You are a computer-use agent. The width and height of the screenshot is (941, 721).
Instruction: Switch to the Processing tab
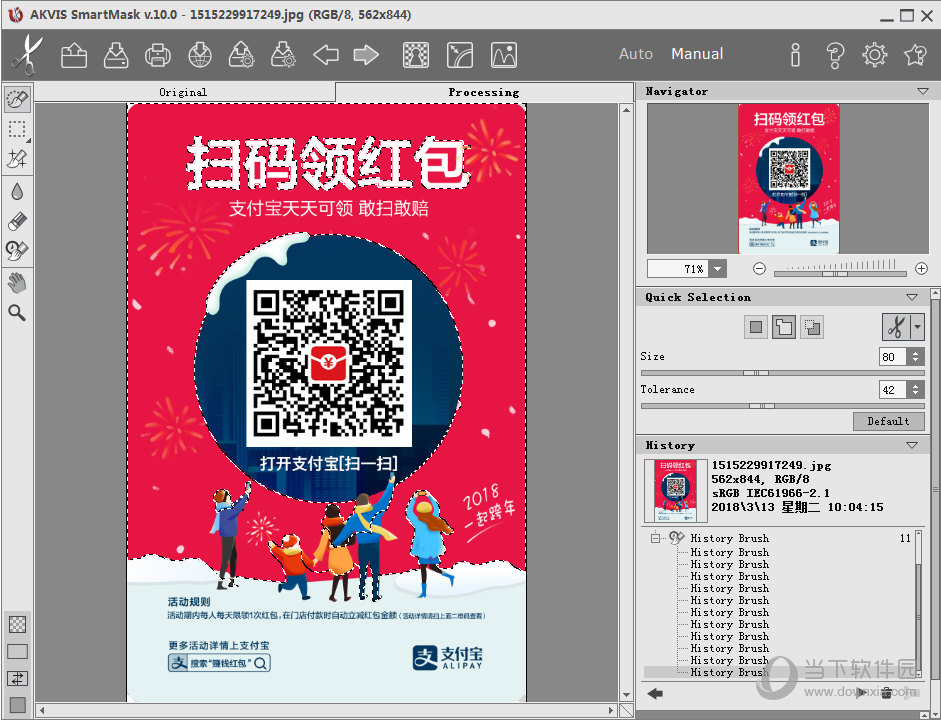484,92
